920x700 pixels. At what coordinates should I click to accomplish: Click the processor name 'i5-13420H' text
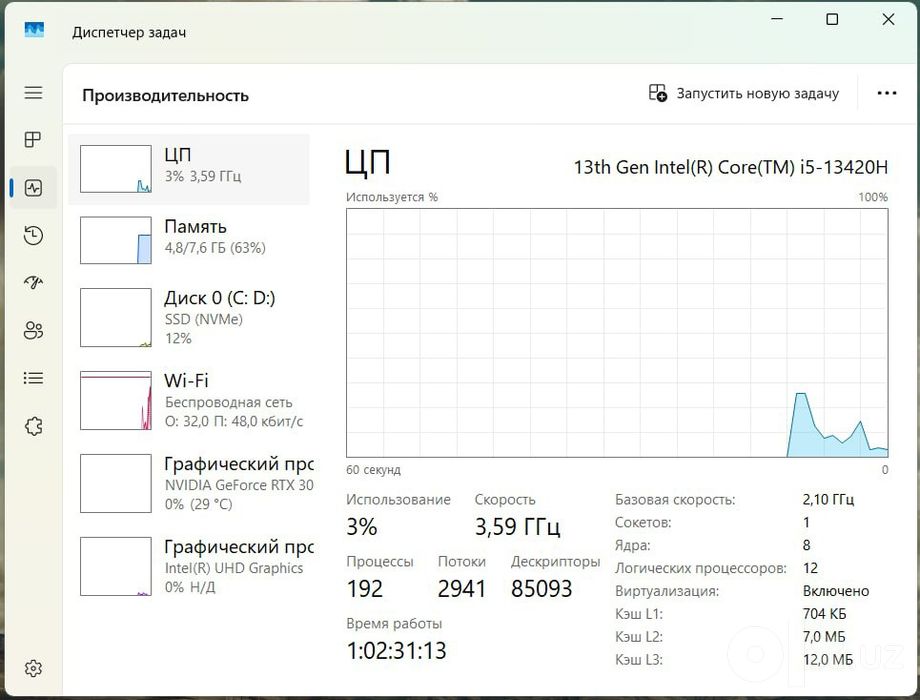point(844,167)
